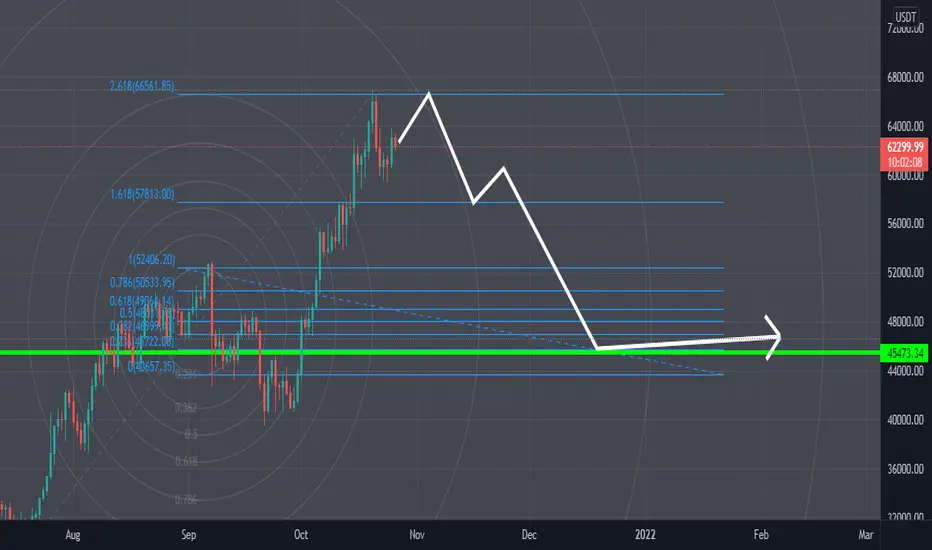Click the 36000.00 price axis label
The width and height of the screenshot is (932, 550).
tap(905, 469)
